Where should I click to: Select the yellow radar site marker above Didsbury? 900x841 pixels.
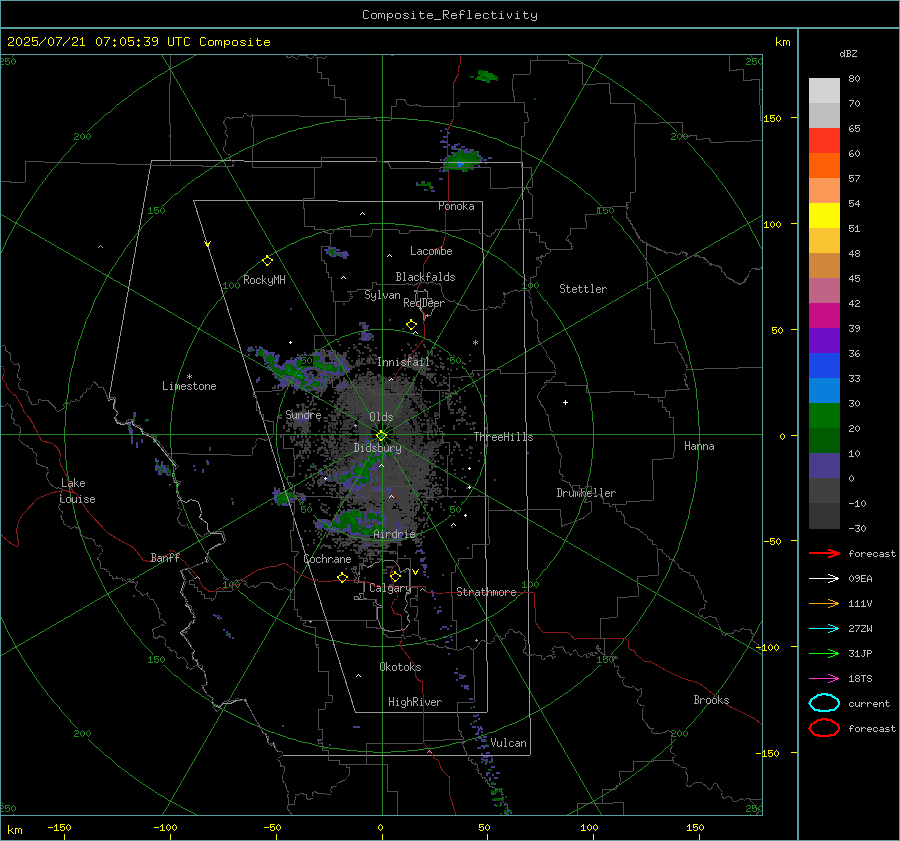[381, 436]
